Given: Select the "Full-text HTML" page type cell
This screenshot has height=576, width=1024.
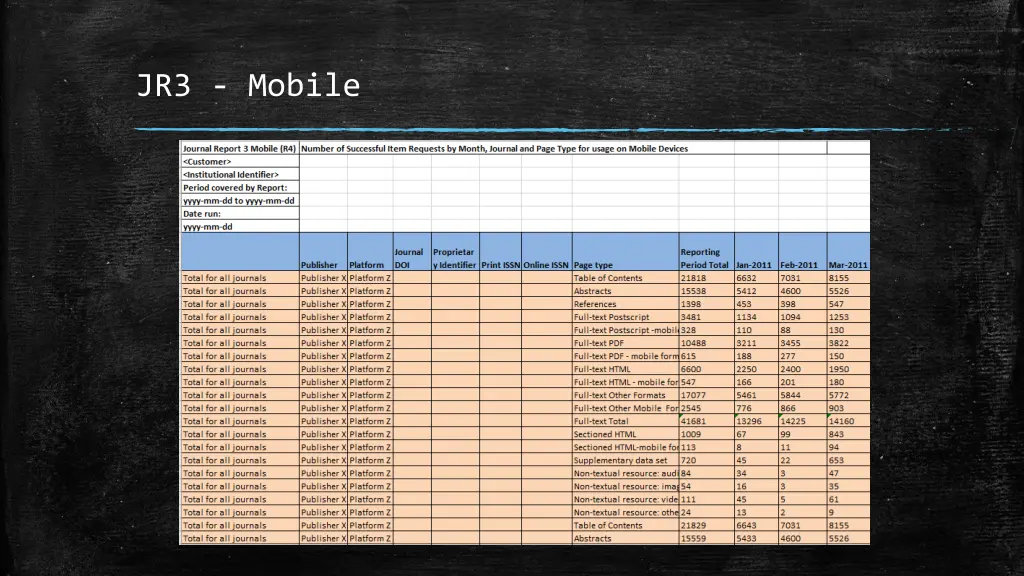Looking at the screenshot, I should (x=625, y=369).
